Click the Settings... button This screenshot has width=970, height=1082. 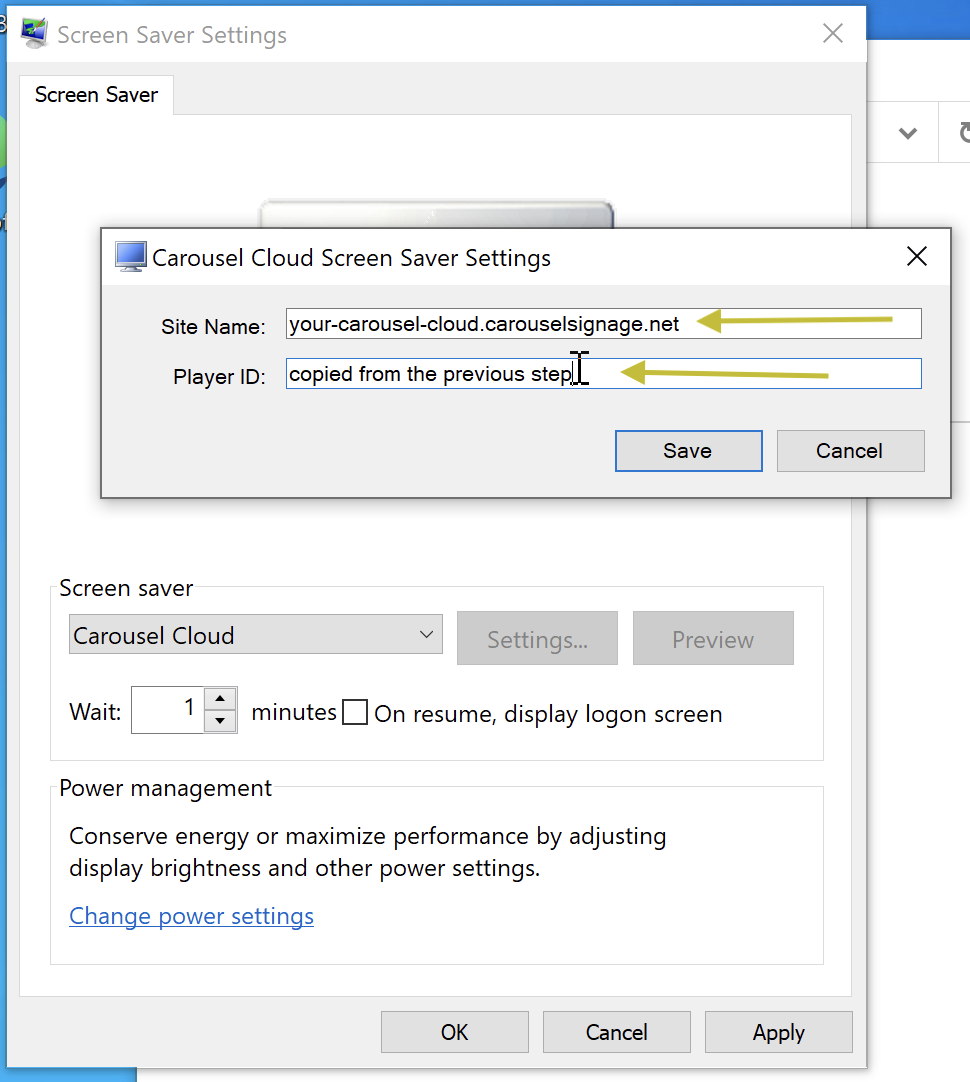[x=537, y=638]
